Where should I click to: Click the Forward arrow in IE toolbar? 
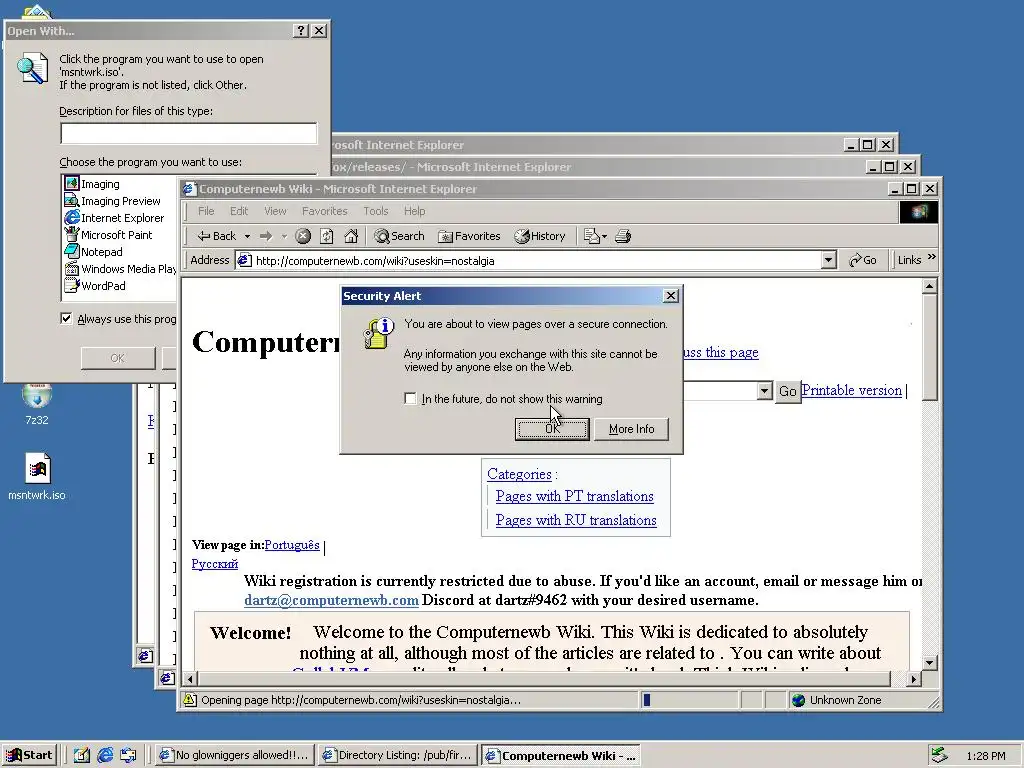coord(266,236)
